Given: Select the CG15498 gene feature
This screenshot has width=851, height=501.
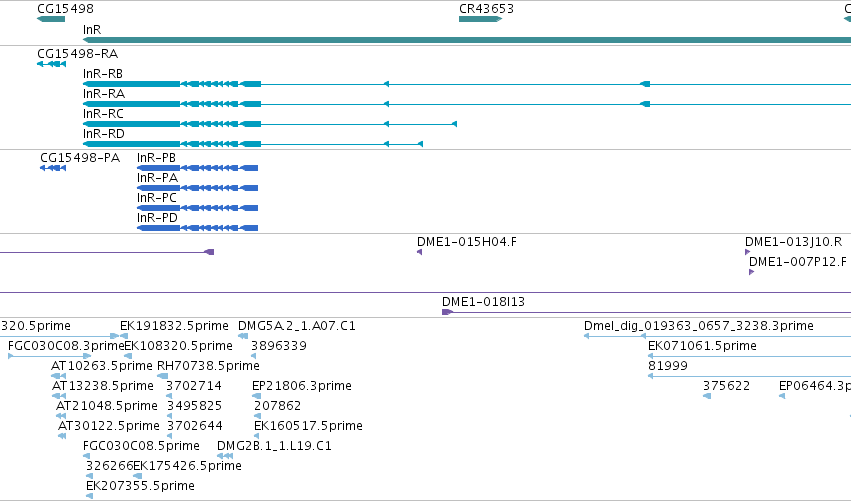Looking at the screenshot, I should click(51, 19).
